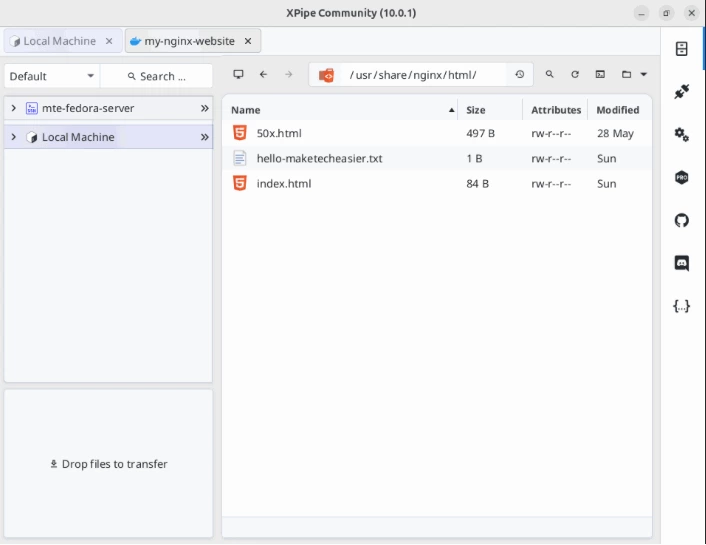Open path history clock icon
This screenshot has width=706, height=545.
click(x=520, y=74)
